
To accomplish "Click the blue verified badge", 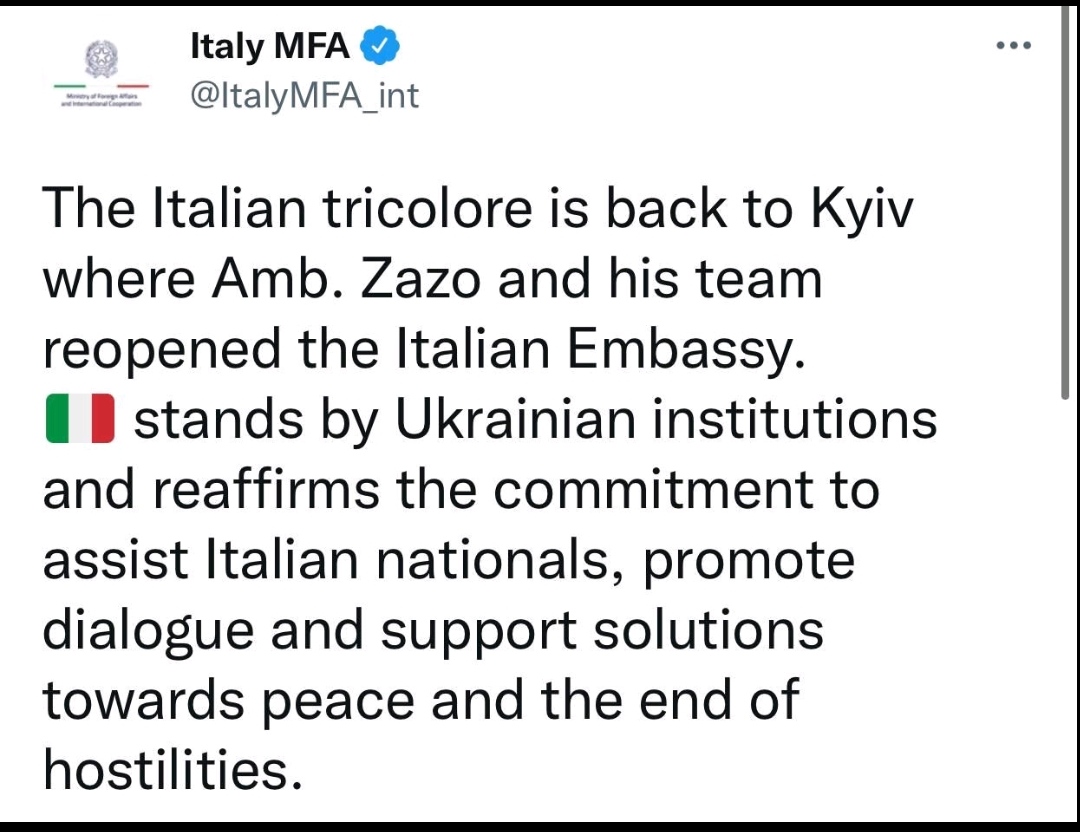I will click(x=380, y=45).
